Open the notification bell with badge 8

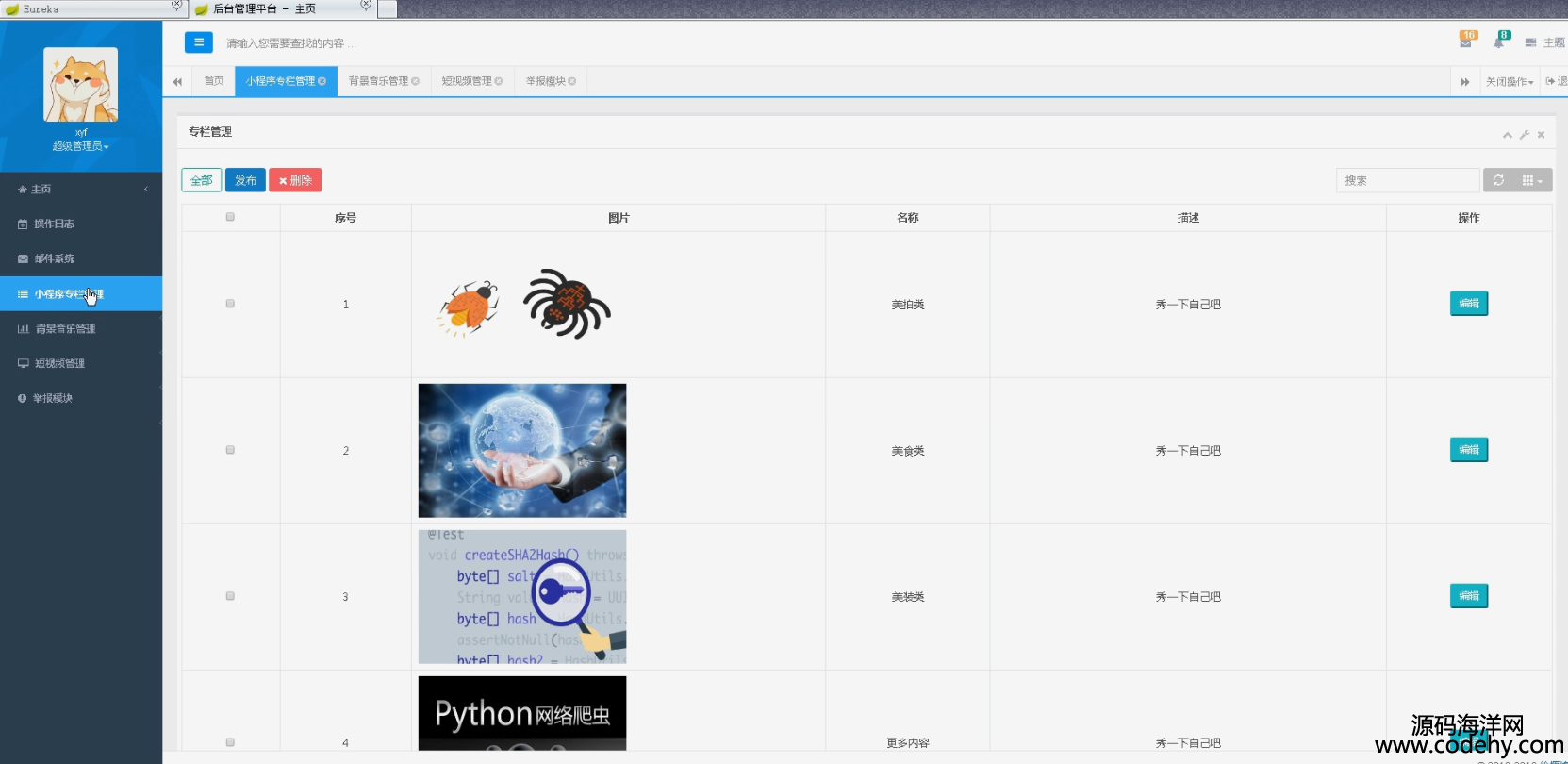point(1500,41)
